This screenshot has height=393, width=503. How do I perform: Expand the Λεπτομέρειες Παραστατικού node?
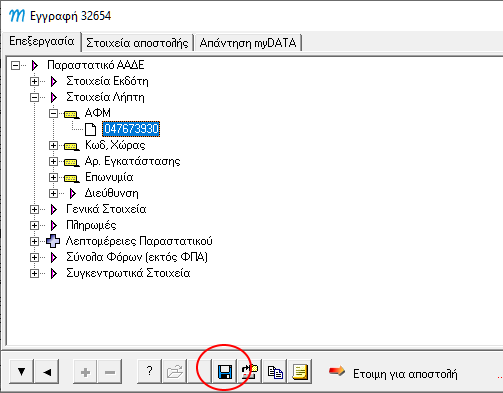[x=34, y=241]
